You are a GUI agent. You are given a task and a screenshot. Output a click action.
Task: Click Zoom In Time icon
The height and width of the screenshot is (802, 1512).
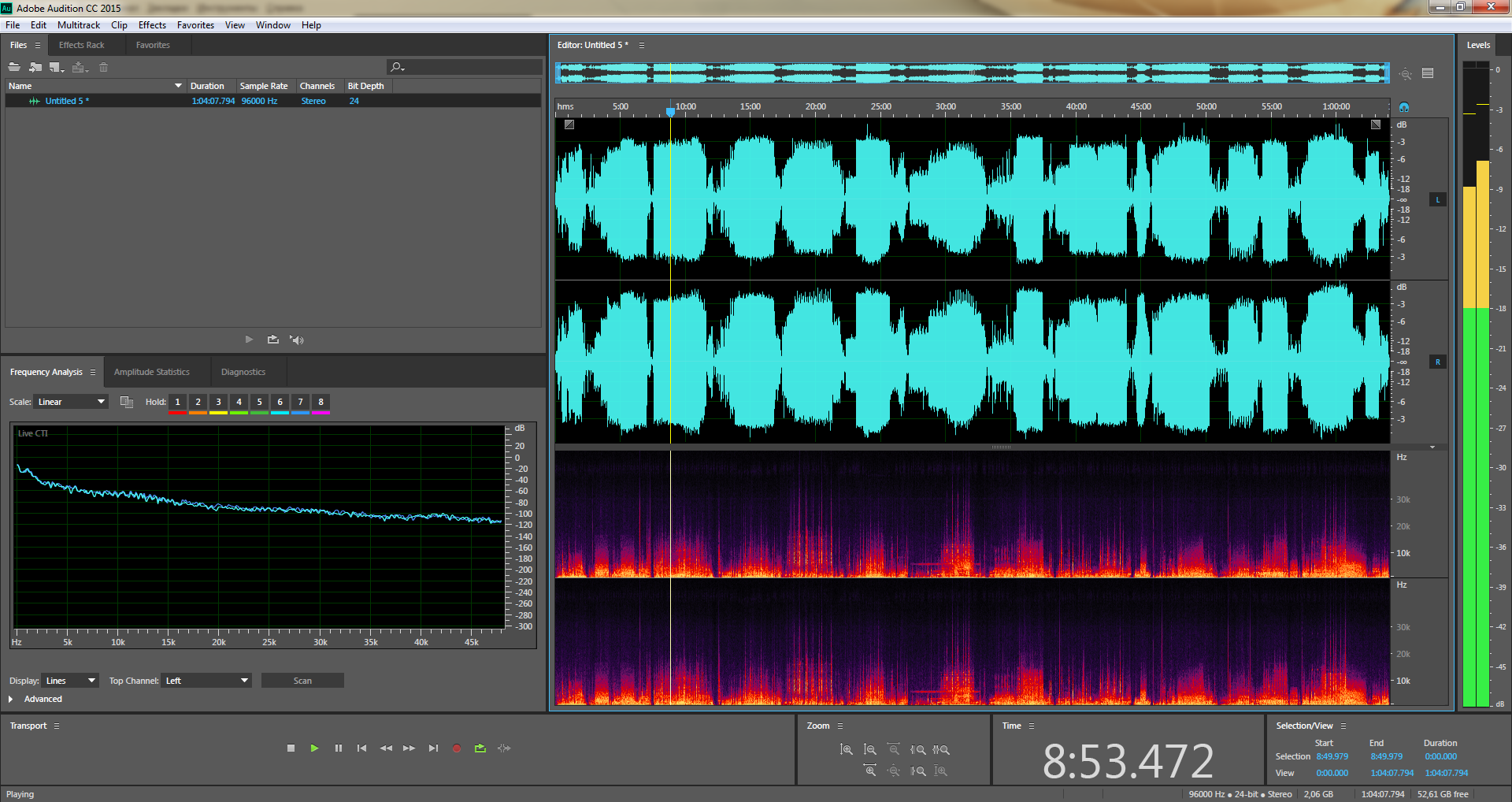(870, 770)
